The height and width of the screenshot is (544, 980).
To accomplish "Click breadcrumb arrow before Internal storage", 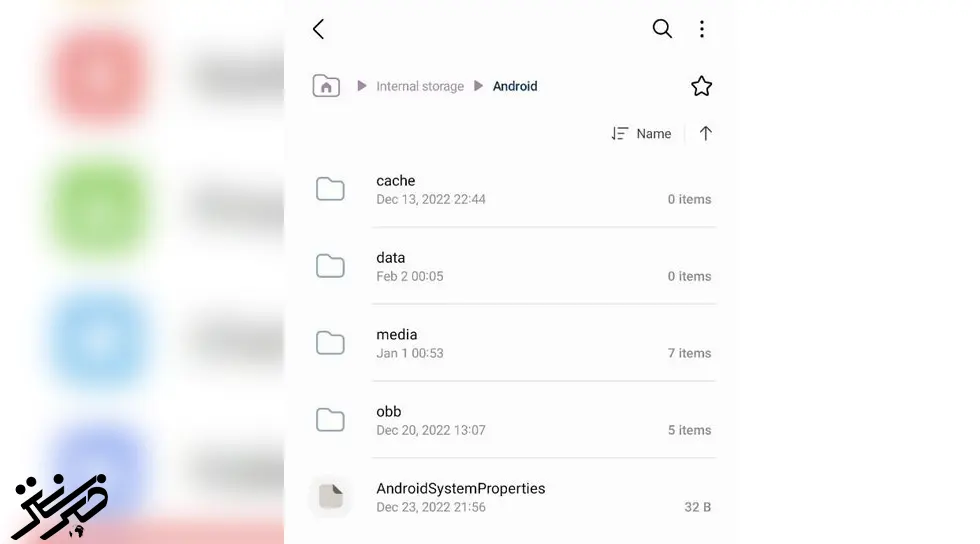I will (361, 86).
